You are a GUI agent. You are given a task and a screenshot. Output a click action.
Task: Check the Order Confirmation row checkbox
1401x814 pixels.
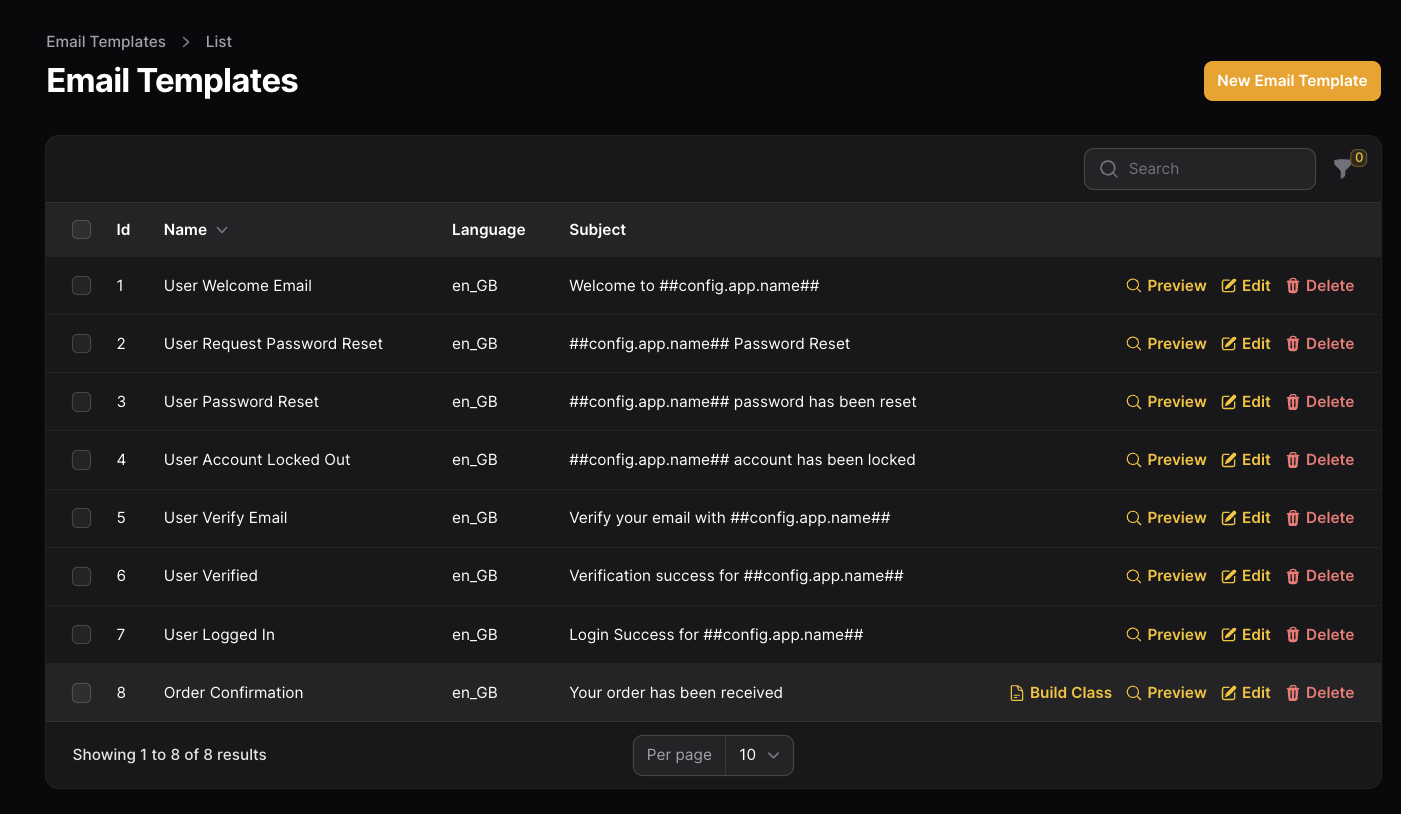click(x=82, y=693)
